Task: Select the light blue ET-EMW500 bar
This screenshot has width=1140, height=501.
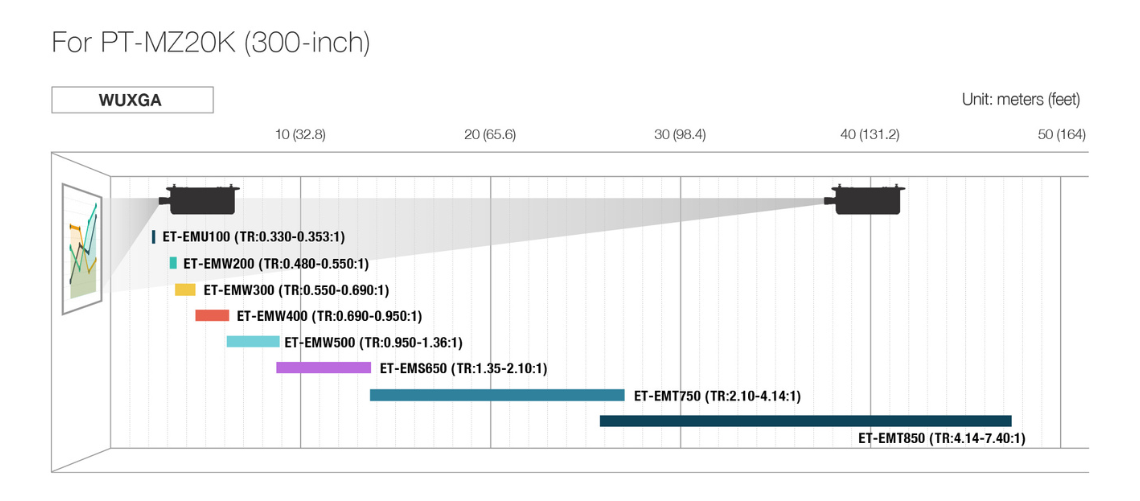Action: (253, 342)
